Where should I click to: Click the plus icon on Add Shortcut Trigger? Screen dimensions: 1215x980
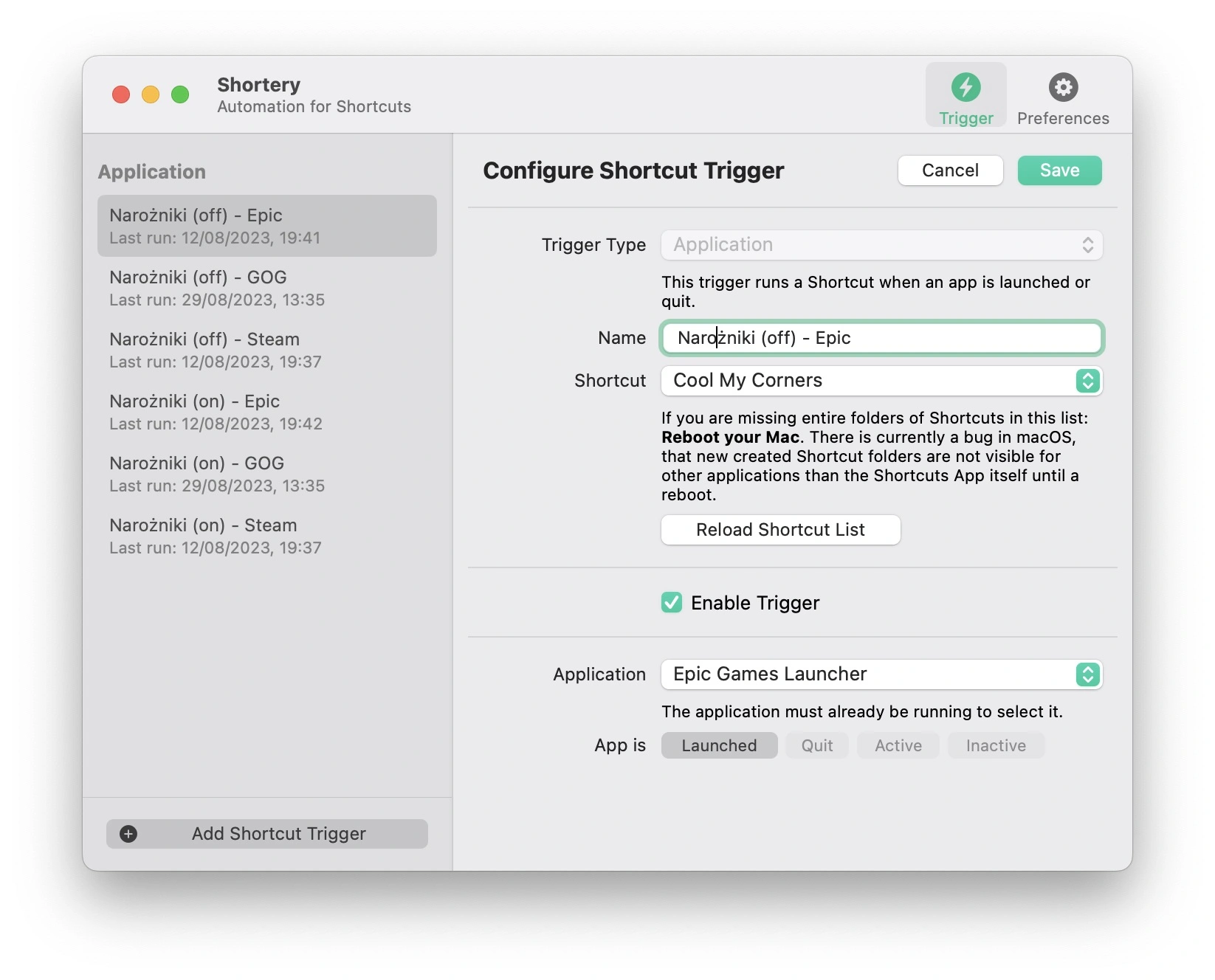pos(128,834)
